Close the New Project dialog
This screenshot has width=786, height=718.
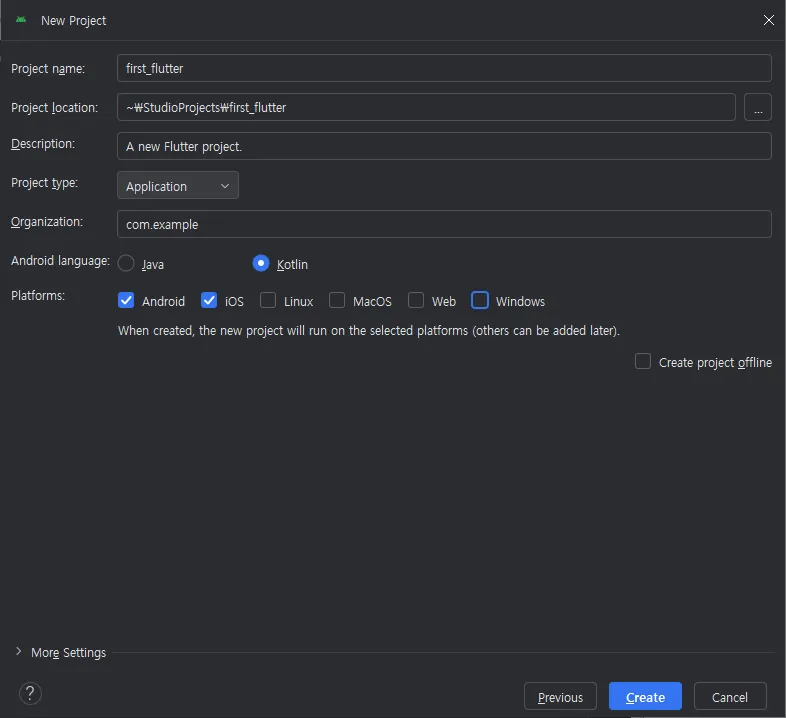pyautogui.click(x=768, y=20)
